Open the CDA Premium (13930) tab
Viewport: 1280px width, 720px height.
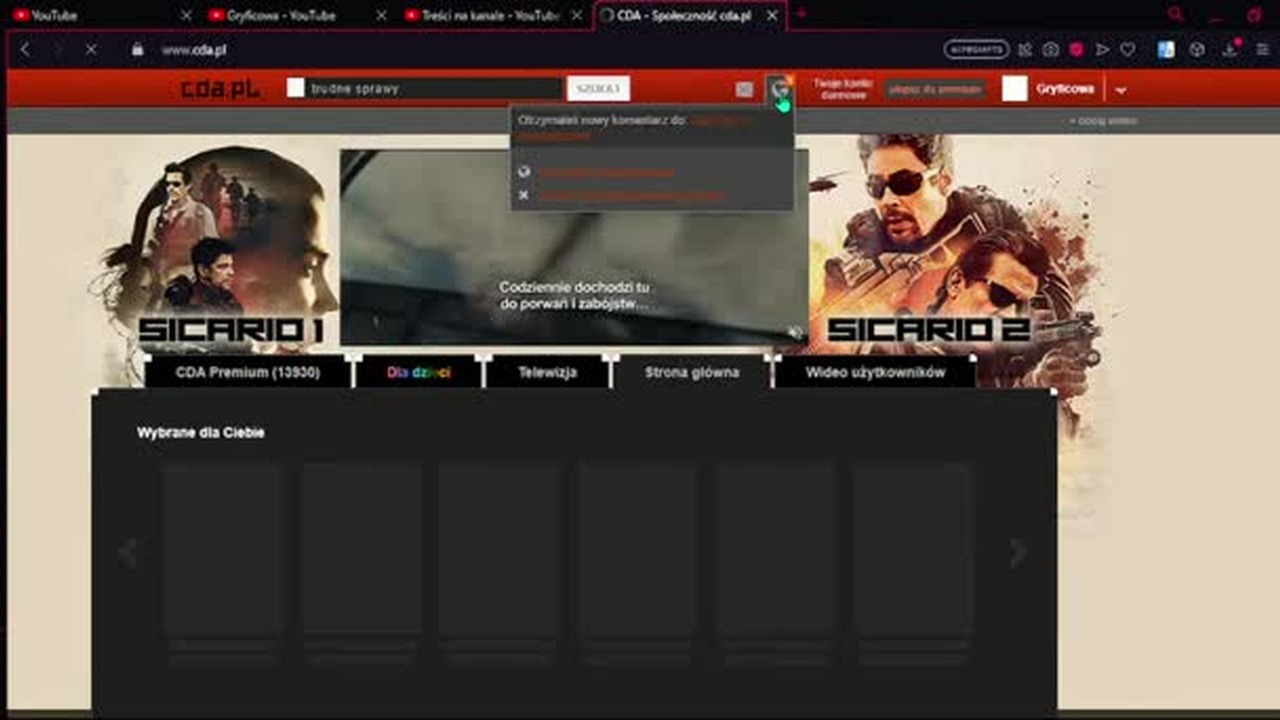click(248, 372)
